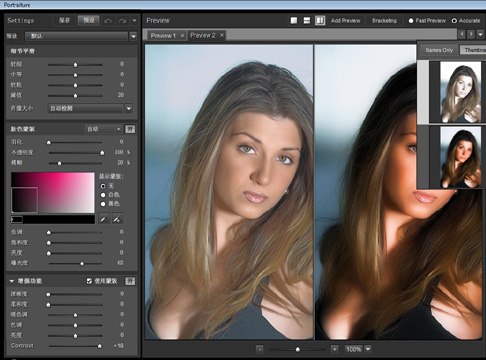Toggle the enhancements section on/off button
The height and width of the screenshot is (360, 486).
[130, 281]
